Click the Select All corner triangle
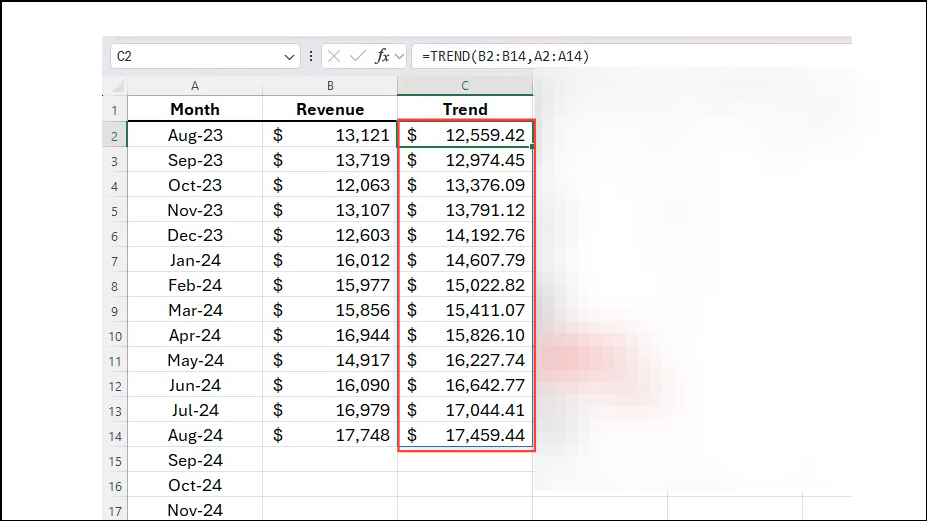The width and height of the screenshot is (927, 521). pyautogui.click(x=118, y=86)
